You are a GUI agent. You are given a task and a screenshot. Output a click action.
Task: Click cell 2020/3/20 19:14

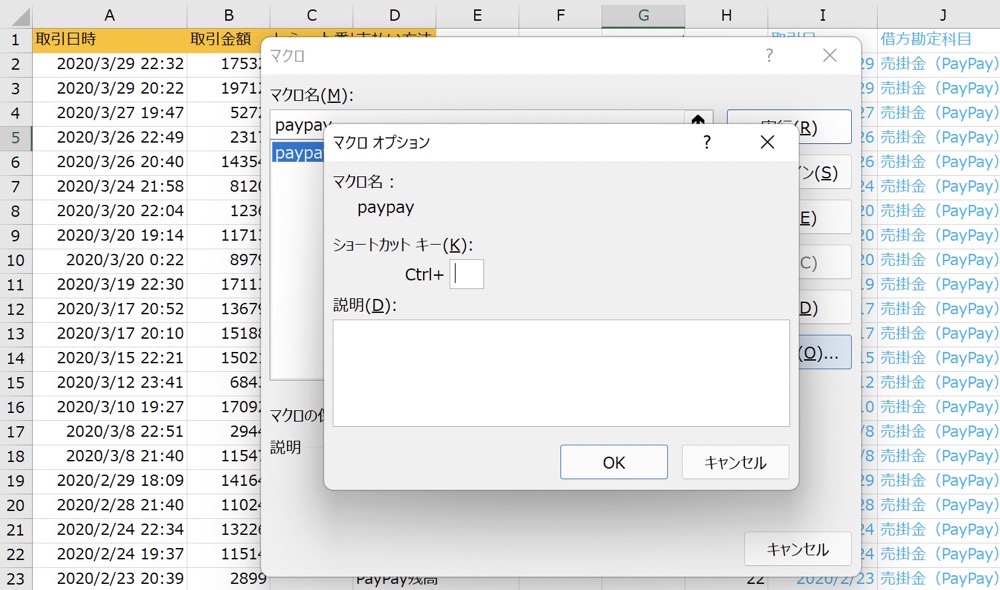click(x=110, y=235)
